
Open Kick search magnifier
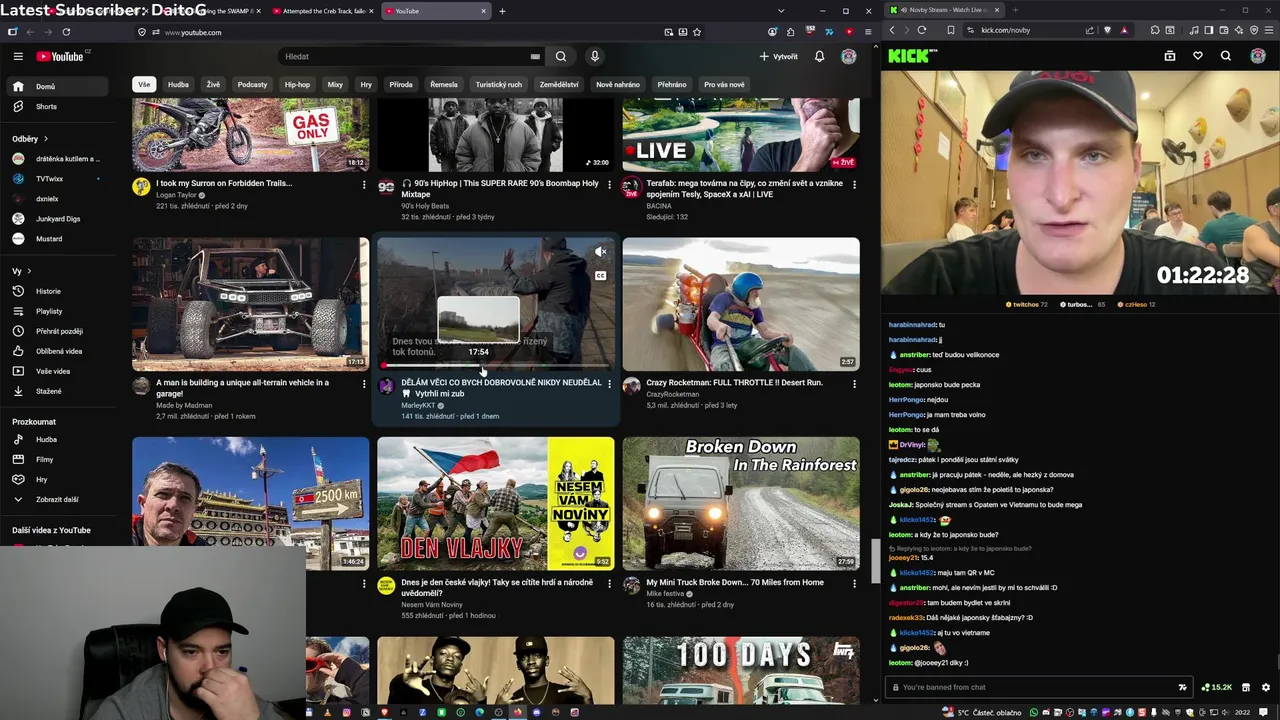pyautogui.click(x=1226, y=56)
